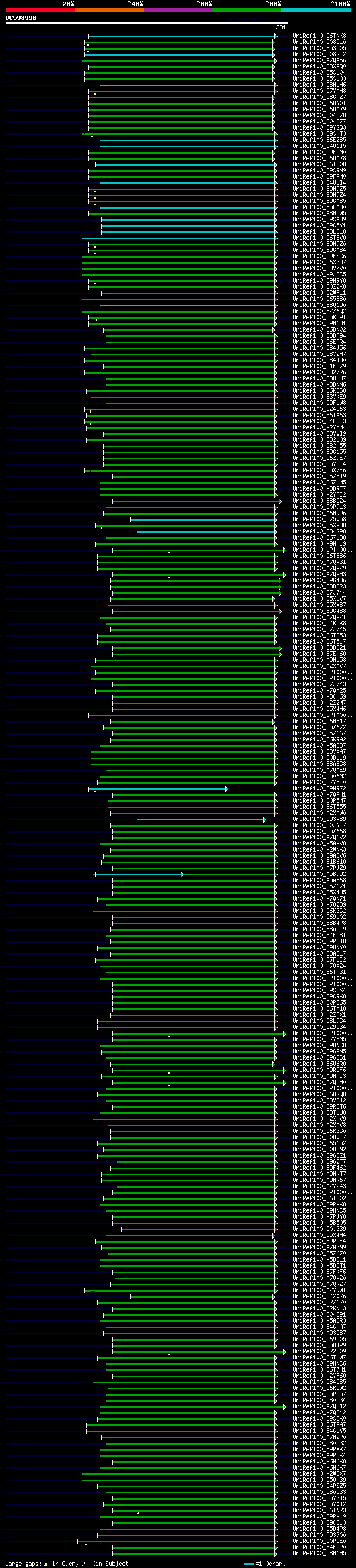Select label UniRef100_Q9C5Y1
Image resolution: width=356 pixels, height=1568 pixels.
pyautogui.click(x=319, y=225)
